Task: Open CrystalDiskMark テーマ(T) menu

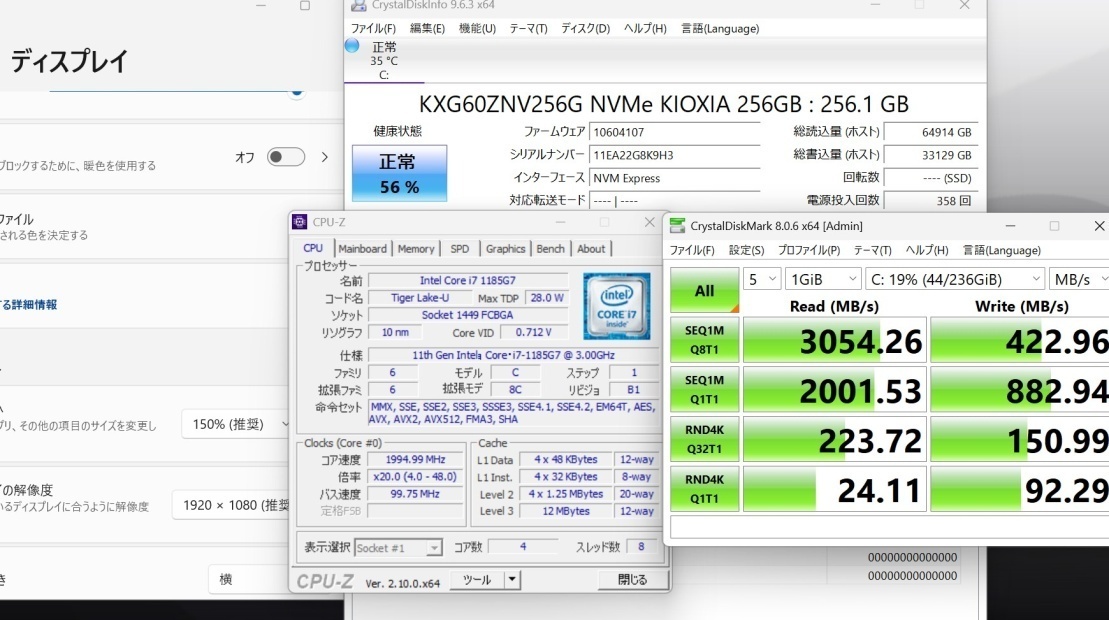Action: pyautogui.click(x=872, y=250)
